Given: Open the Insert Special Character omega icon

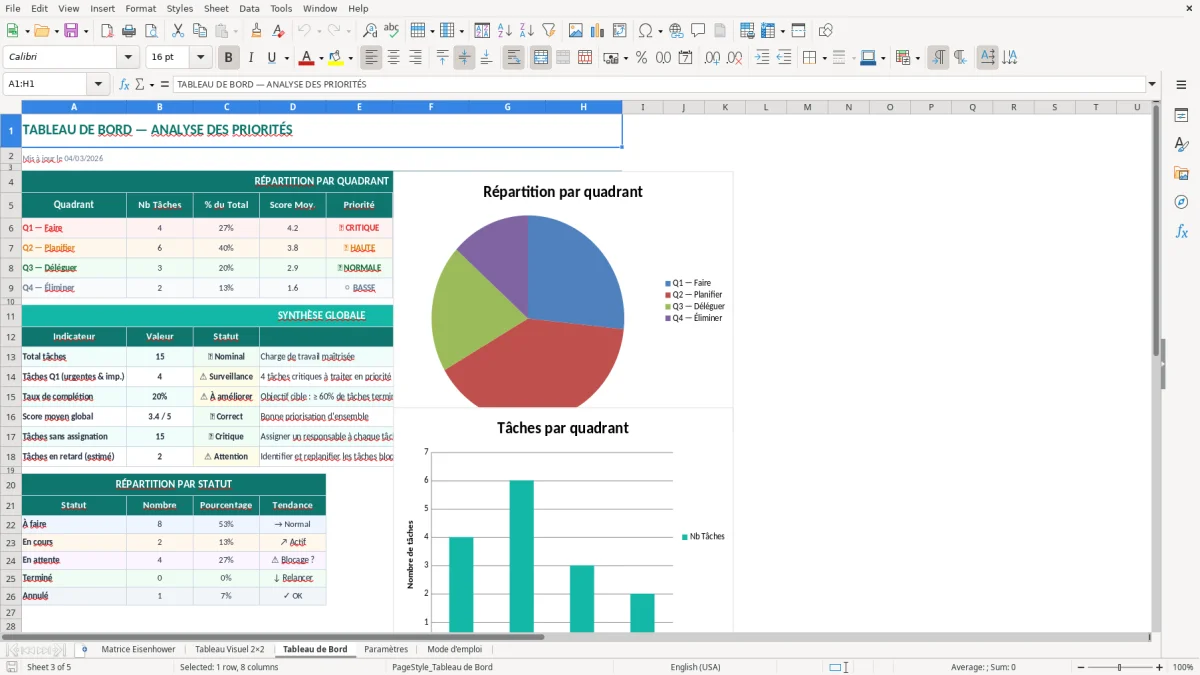Looking at the screenshot, I should 646,30.
